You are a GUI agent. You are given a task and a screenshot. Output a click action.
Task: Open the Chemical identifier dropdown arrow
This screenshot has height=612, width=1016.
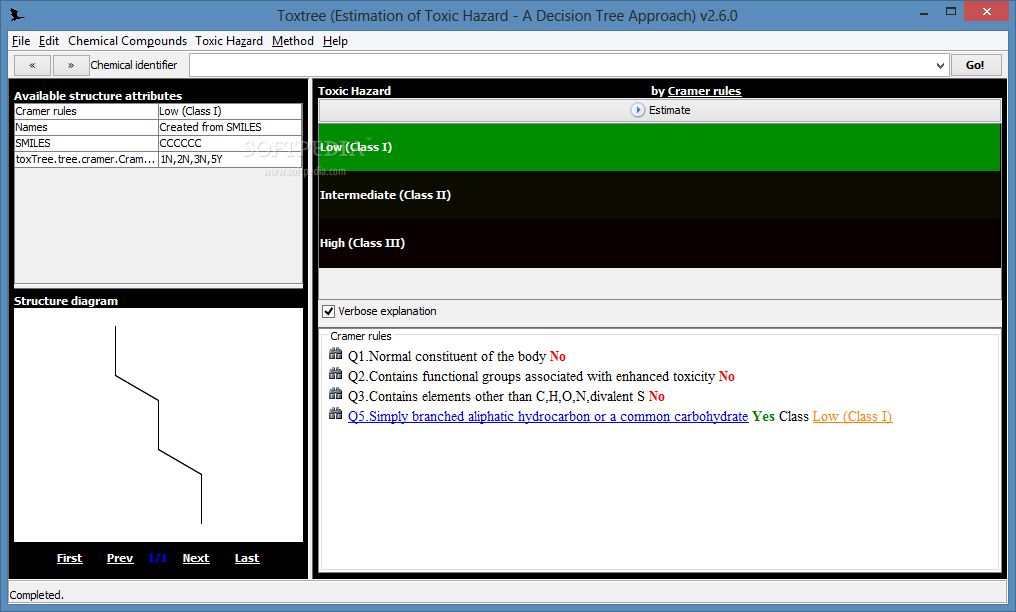(x=940, y=65)
